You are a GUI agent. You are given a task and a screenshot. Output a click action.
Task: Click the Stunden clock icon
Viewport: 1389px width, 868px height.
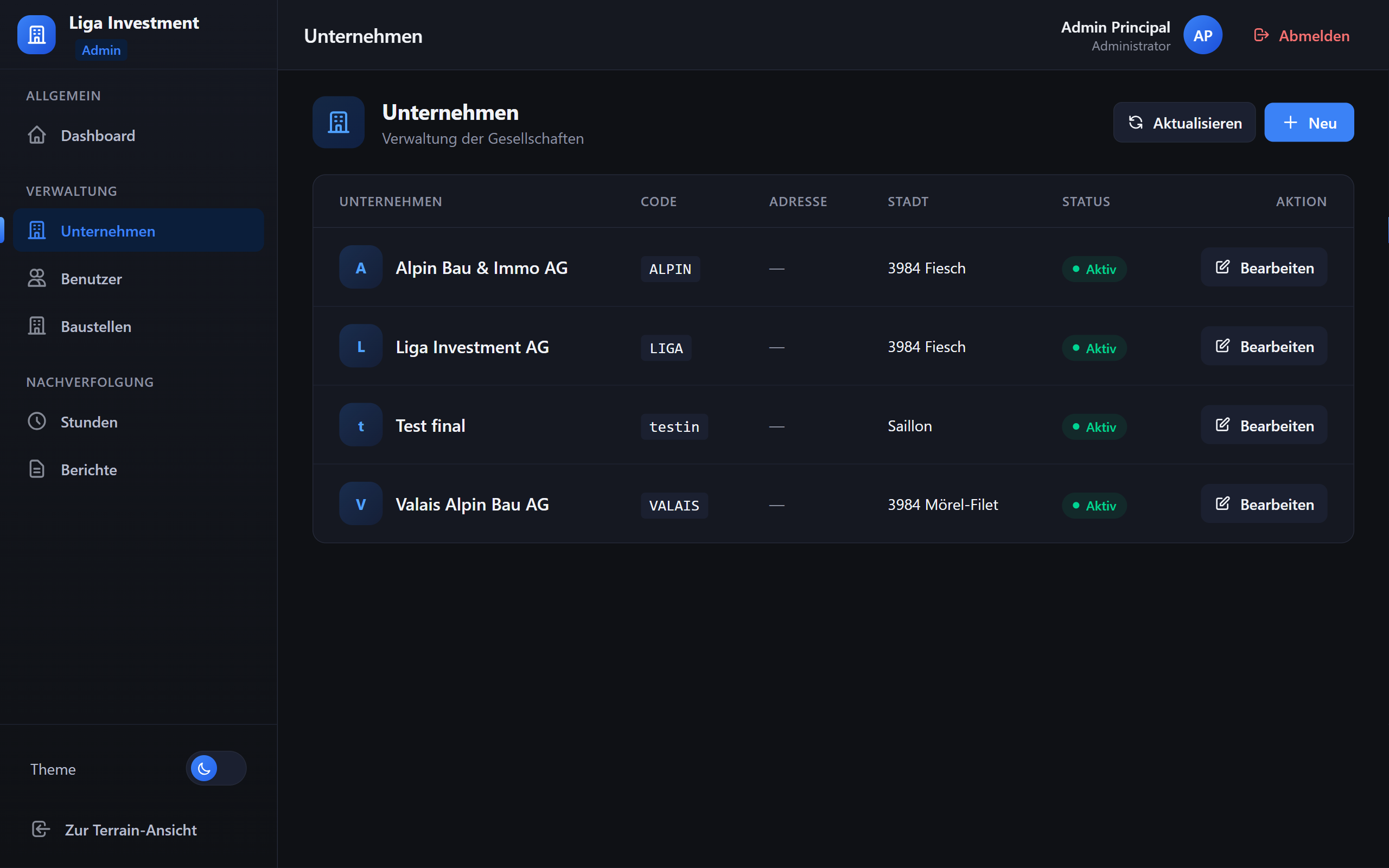pos(37,422)
